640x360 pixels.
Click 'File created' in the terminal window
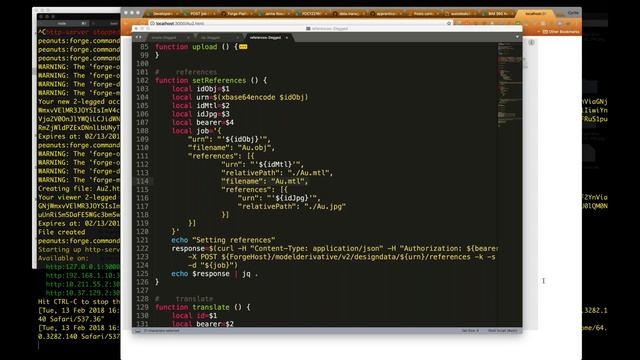tap(62, 232)
